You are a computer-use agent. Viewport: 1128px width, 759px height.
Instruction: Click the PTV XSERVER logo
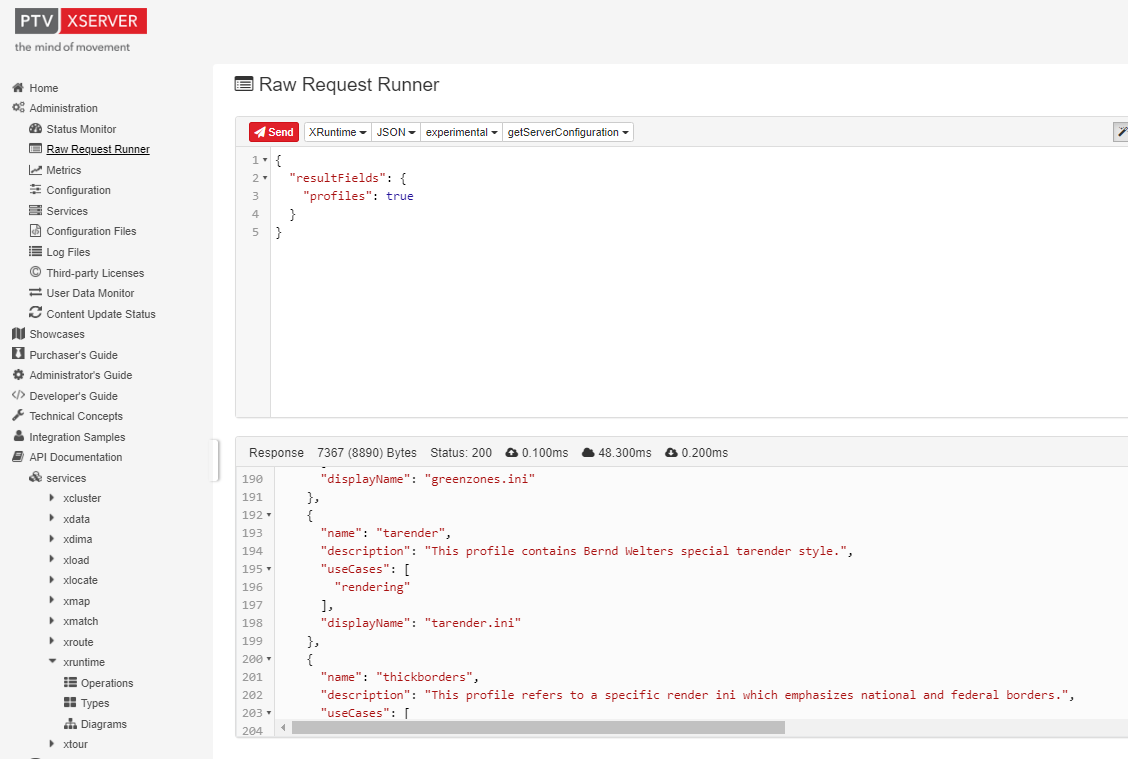81,21
